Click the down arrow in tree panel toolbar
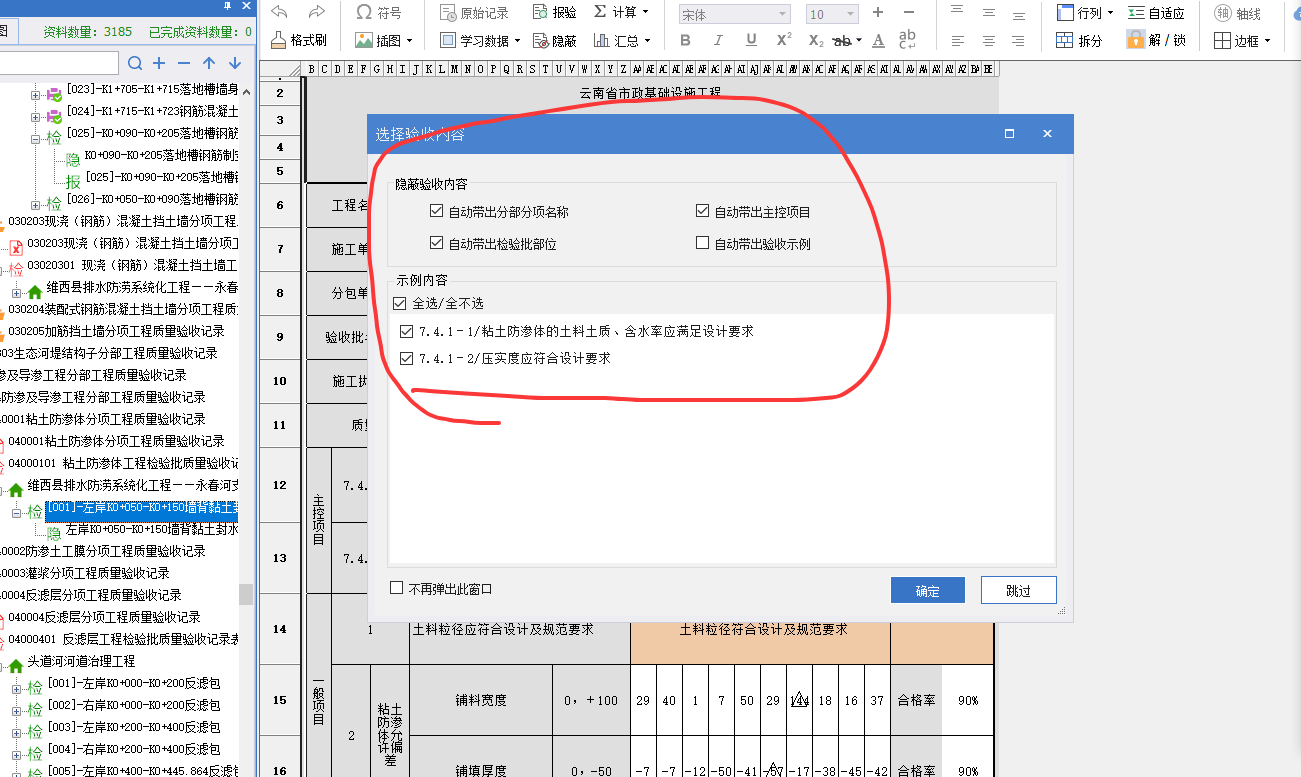The height and width of the screenshot is (777, 1301). (235, 63)
